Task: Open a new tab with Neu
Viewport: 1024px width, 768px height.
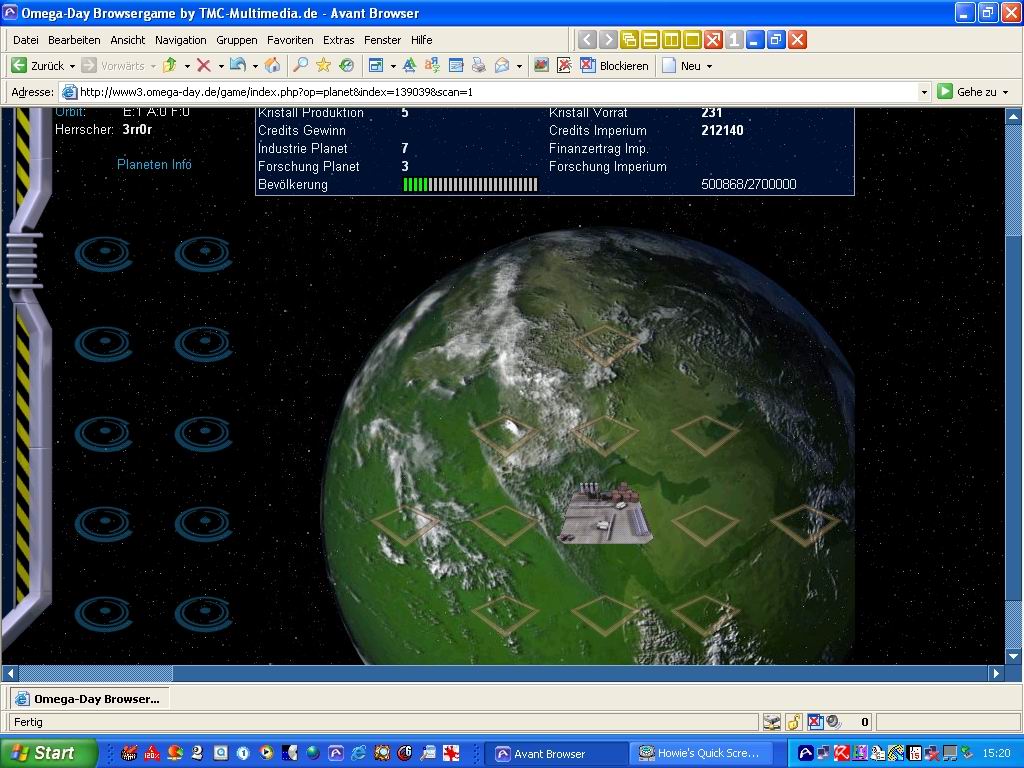Action: click(682, 65)
